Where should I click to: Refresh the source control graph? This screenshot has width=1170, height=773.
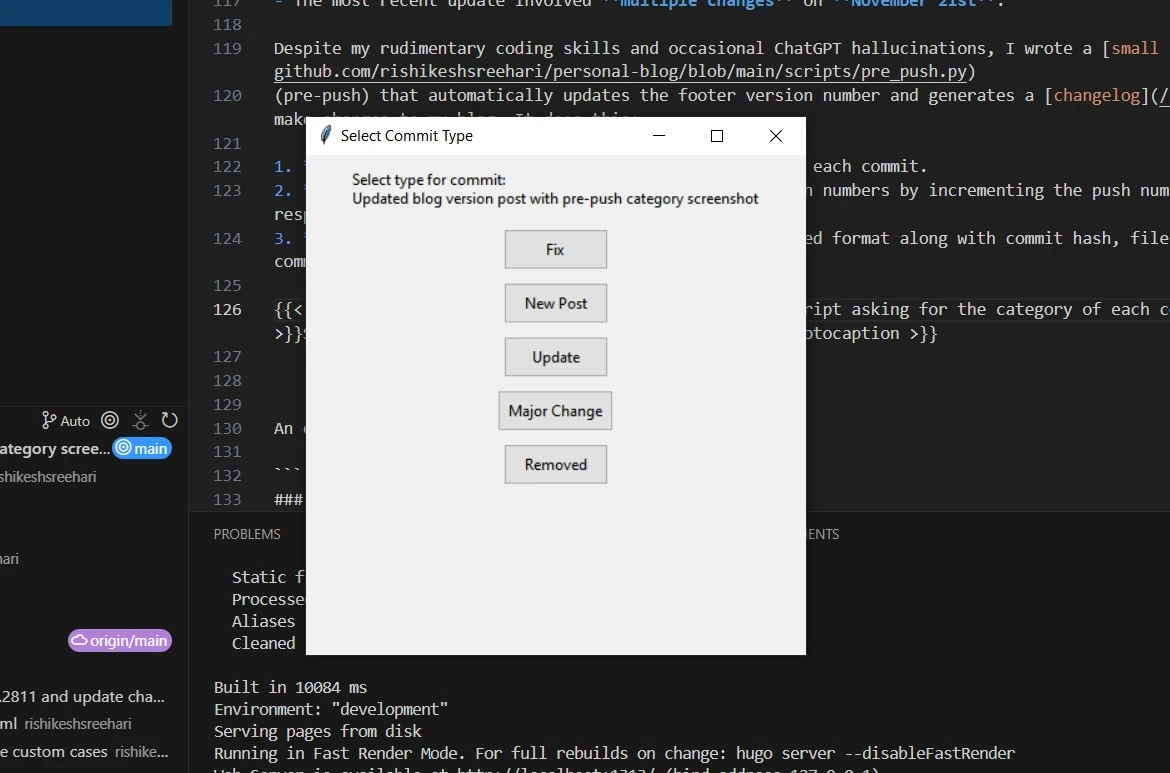click(x=170, y=420)
